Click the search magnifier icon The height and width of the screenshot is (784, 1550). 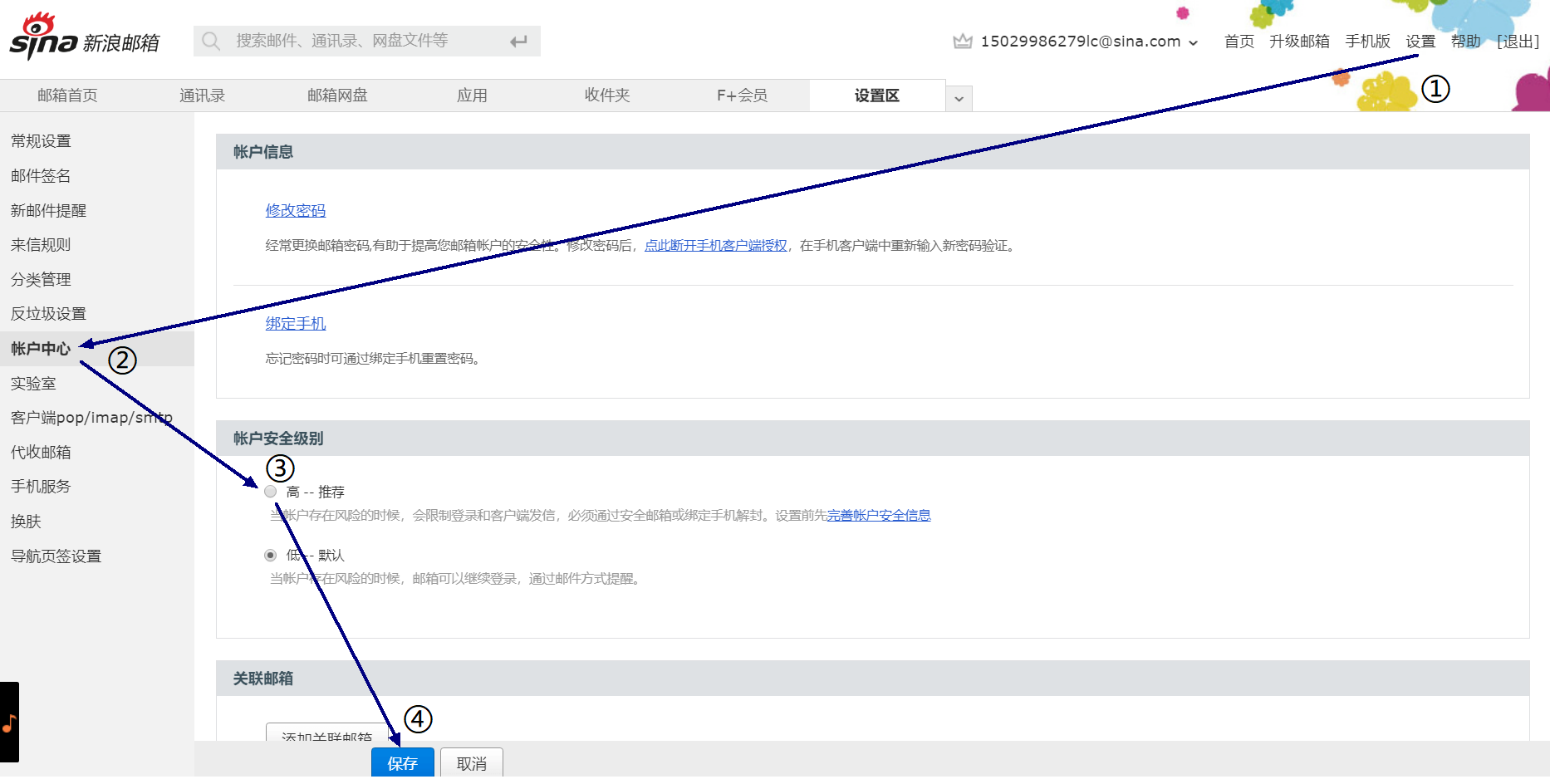pyautogui.click(x=209, y=40)
